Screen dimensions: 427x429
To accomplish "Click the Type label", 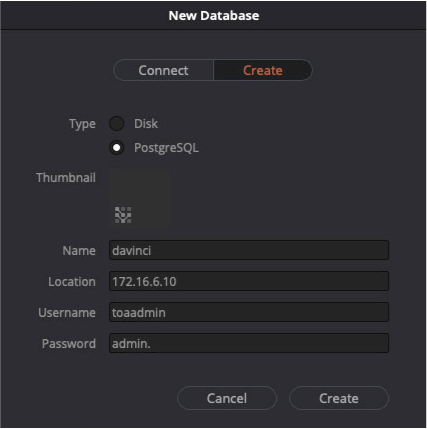I will (x=82, y=124).
